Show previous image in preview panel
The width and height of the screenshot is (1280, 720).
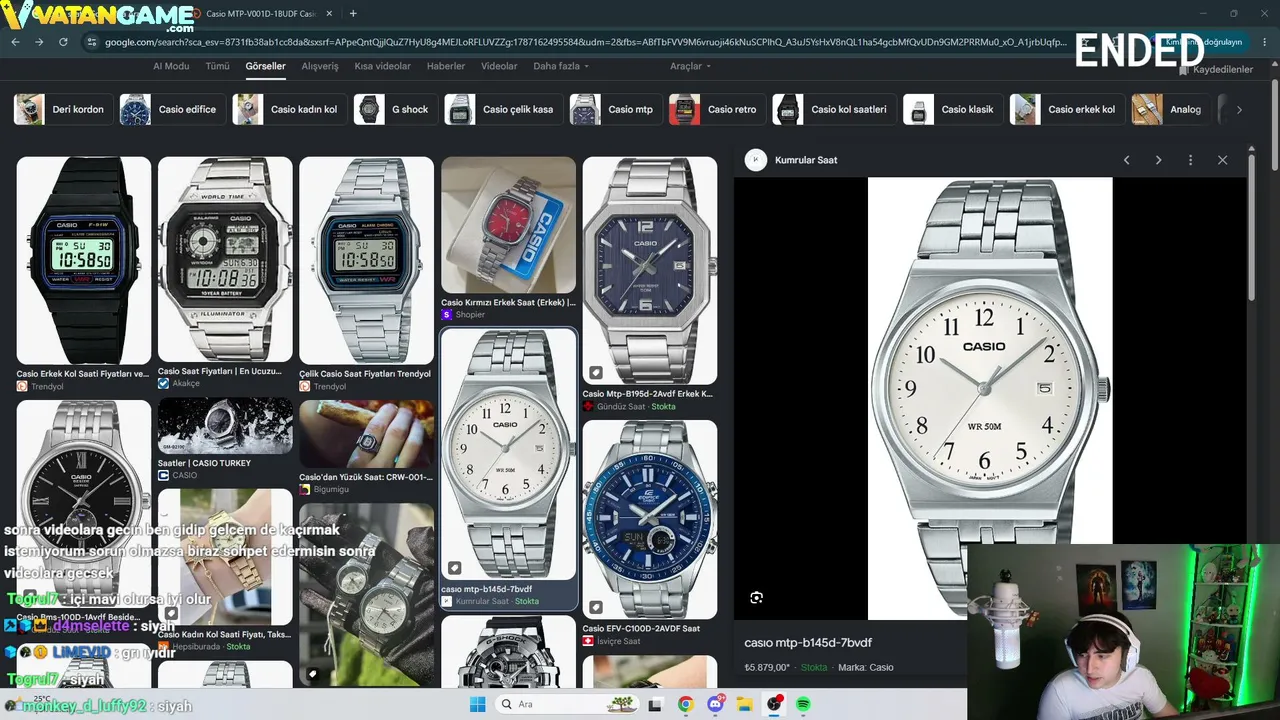point(1126,160)
